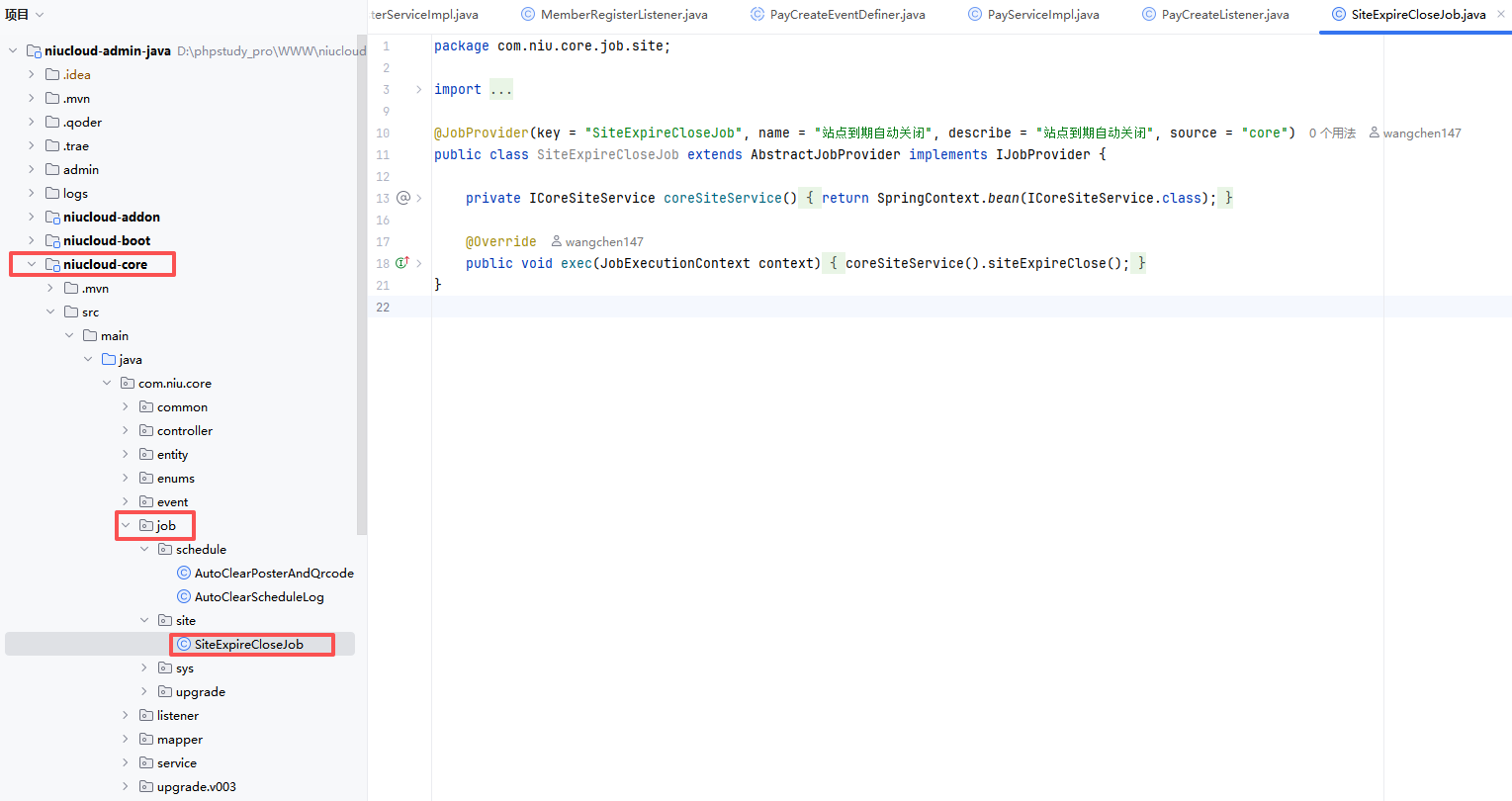This screenshot has height=801, width=1512.
Task: Switch to the PayCreateListener.java tab
Action: click(x=1224, y=15)
